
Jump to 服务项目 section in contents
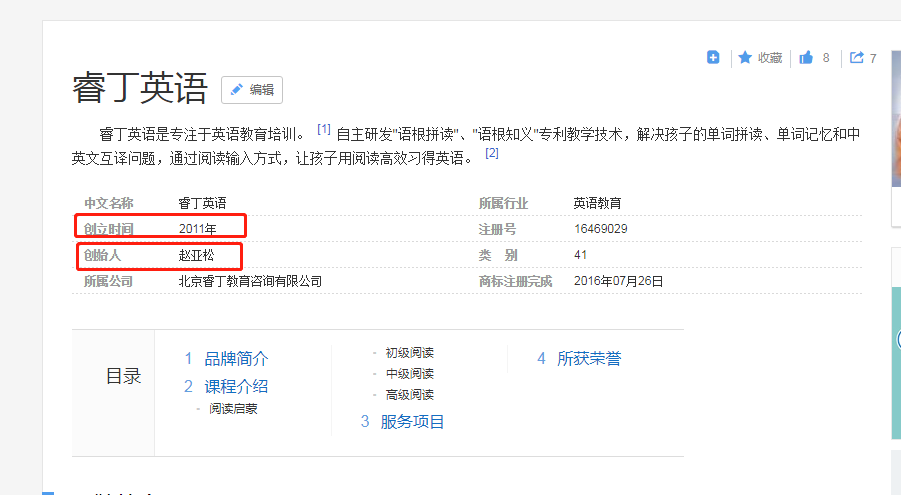point(412,422)
